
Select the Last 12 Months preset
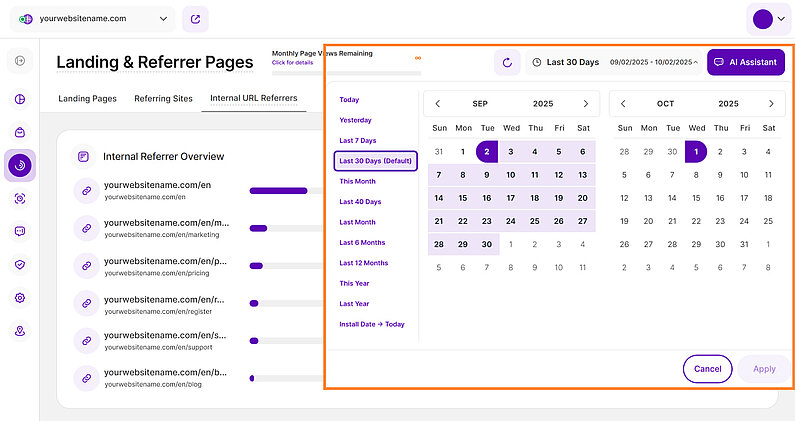coord(363,263)
